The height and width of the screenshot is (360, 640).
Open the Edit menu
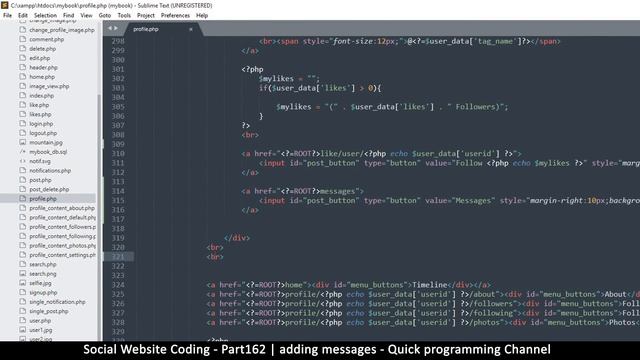point(23,16)
